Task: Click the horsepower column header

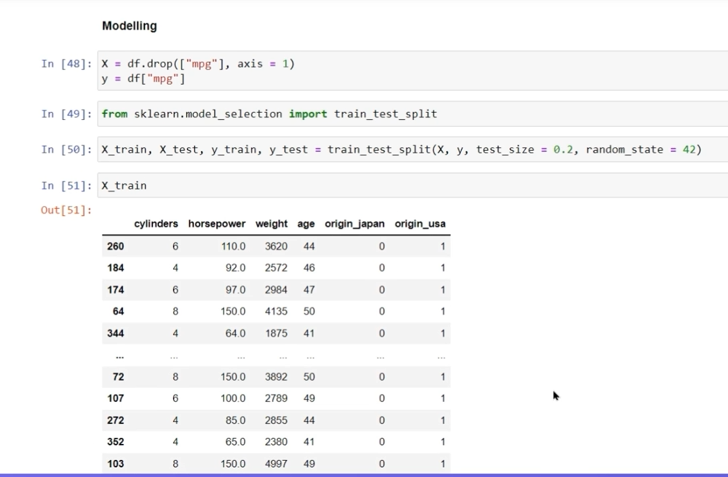Action: pyautogui.click(x=217, y=224)
